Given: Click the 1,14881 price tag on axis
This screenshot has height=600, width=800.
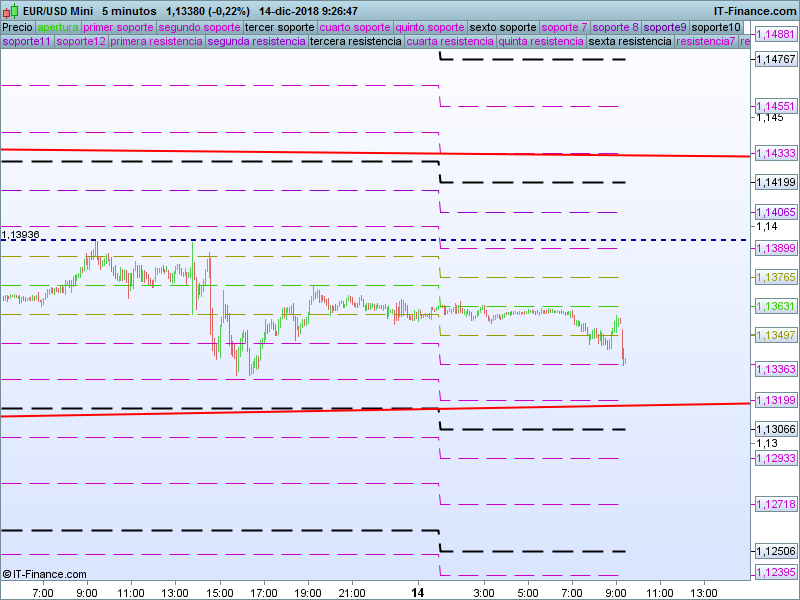Looking at the screenshot, I should click(x=774, y=34).
